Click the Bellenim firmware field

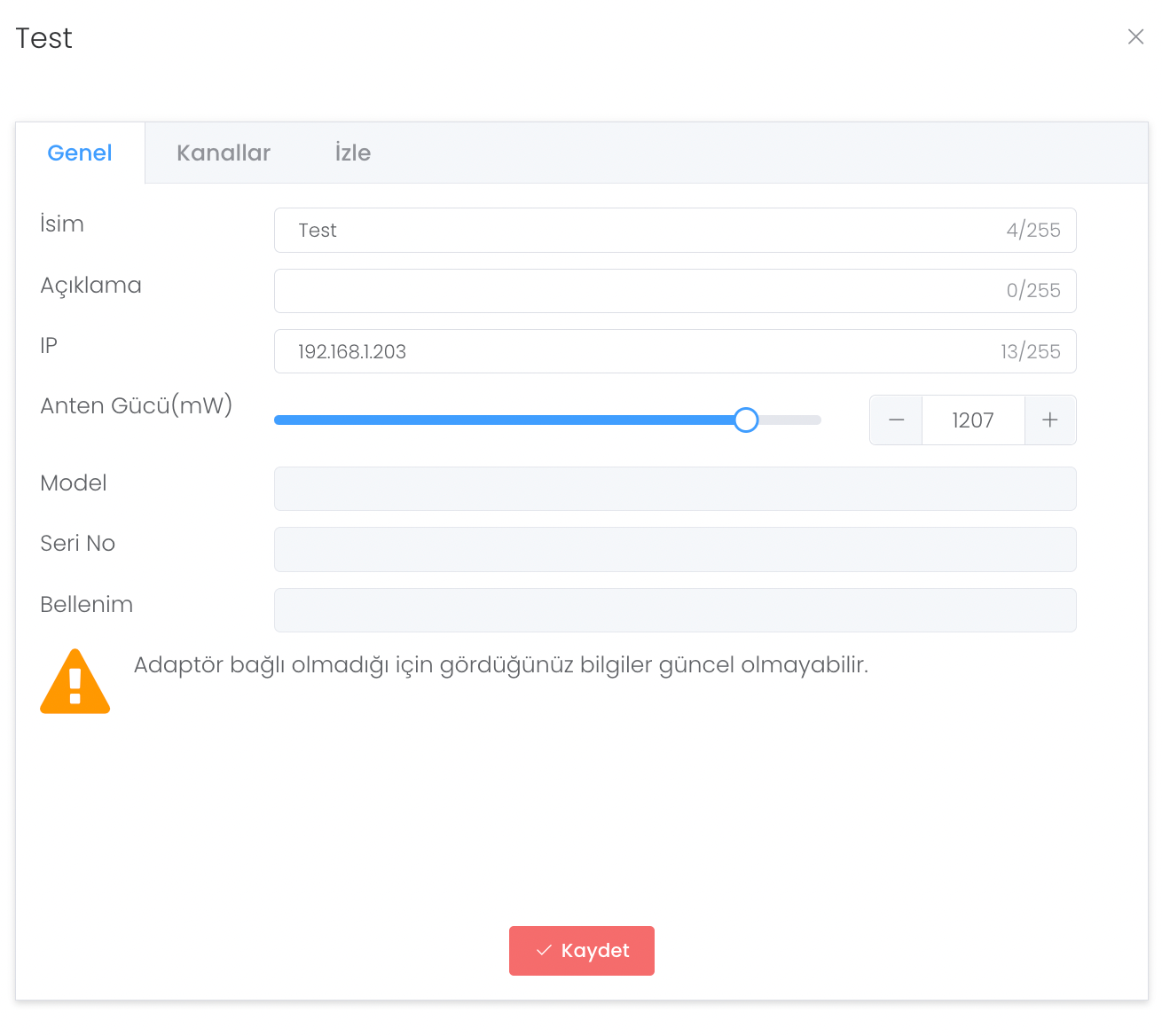pos(674,610)
